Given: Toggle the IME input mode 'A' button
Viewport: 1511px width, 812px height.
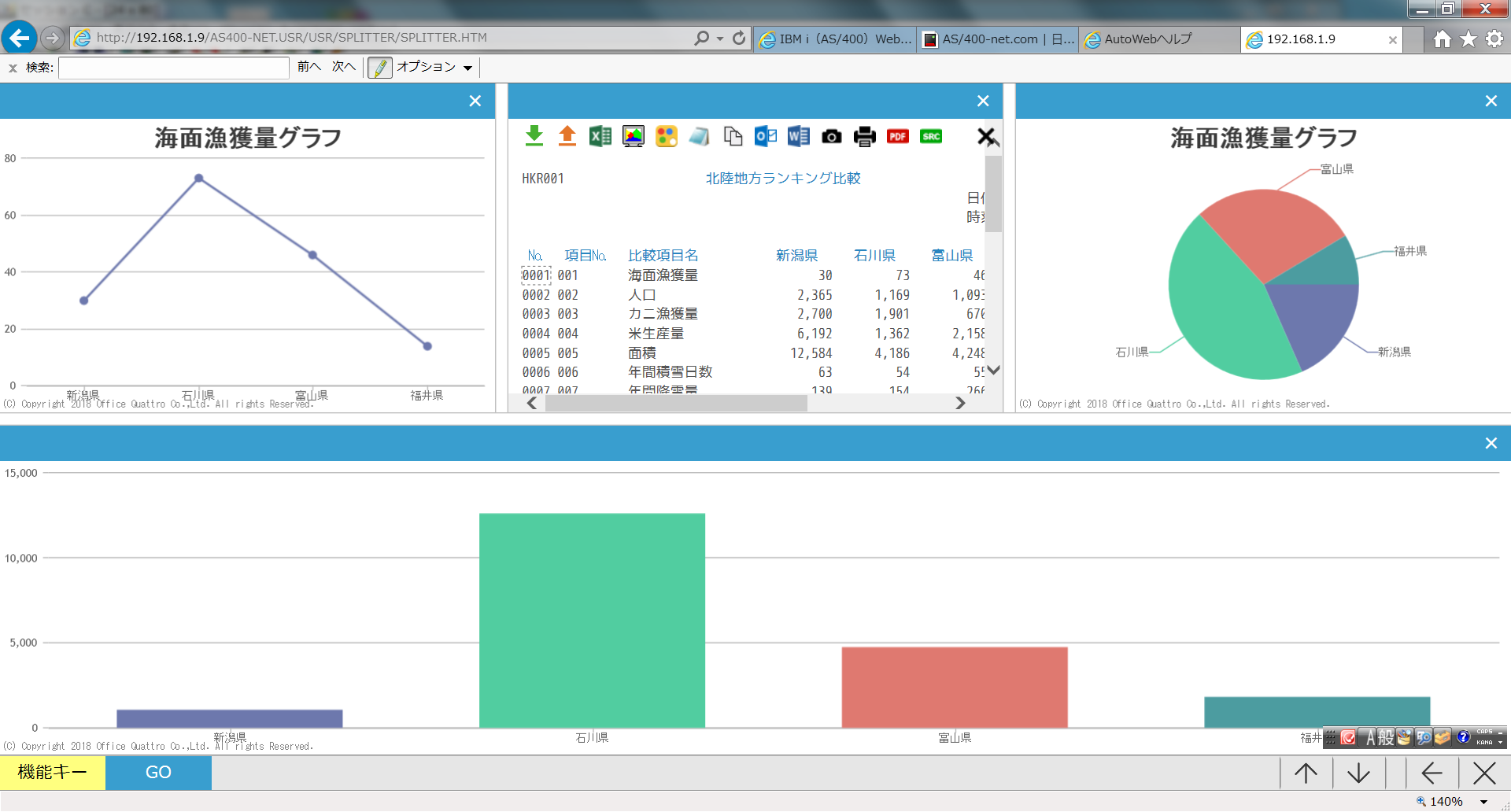Looking at the screenshot, I should pyautogui.click(x=1370, y=737).
